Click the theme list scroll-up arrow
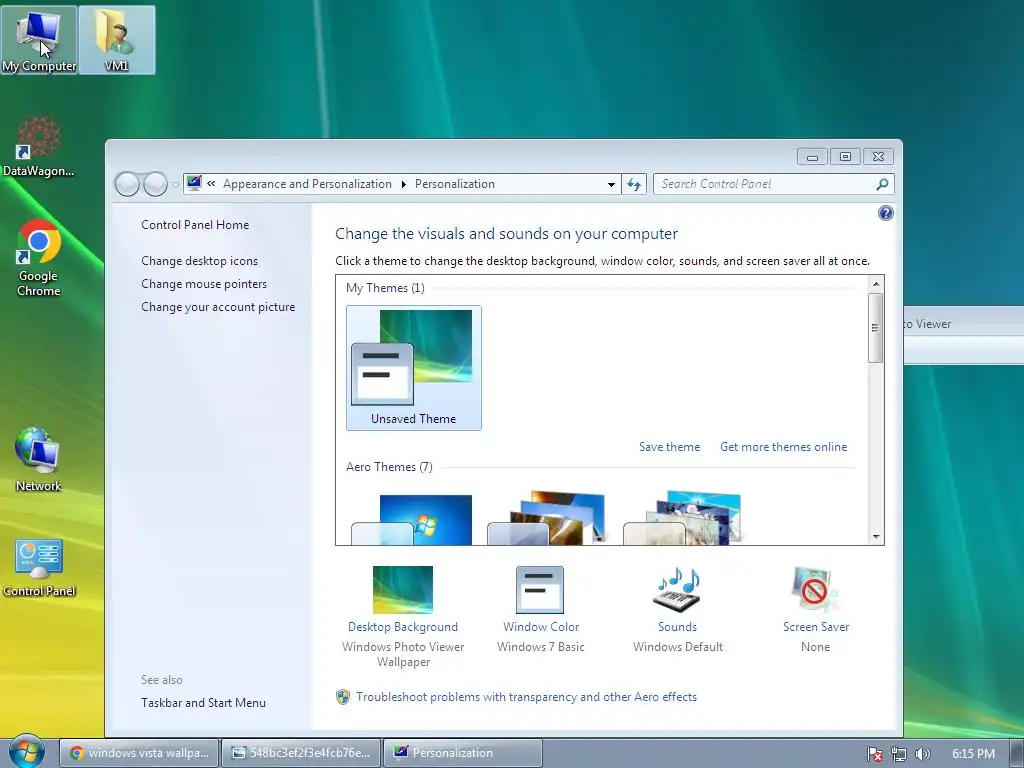 876,283
